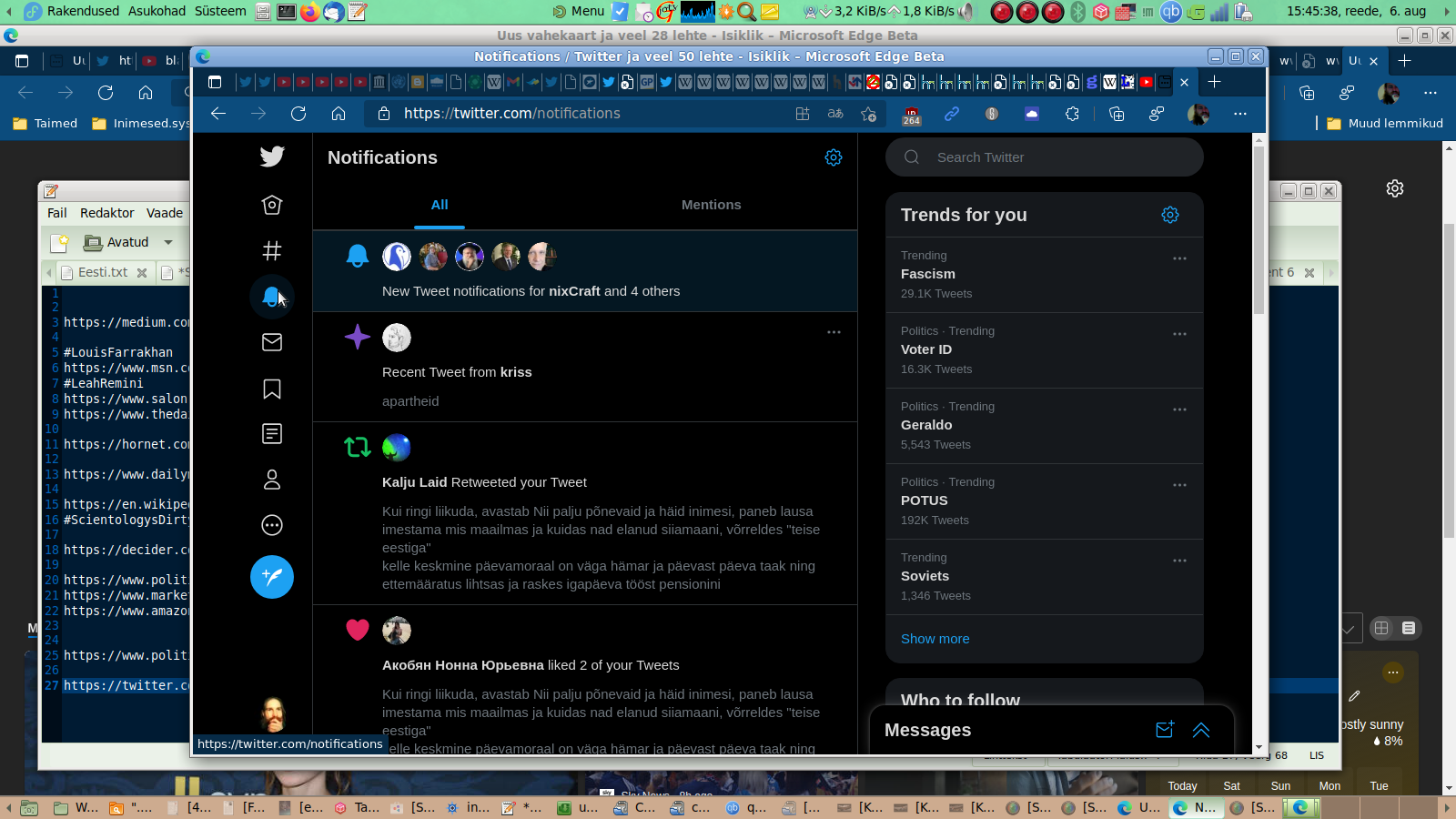Close the Eesti.txt tab in text editor
The width and height of the screenshot is (1456, 819).
click(142, 272)
